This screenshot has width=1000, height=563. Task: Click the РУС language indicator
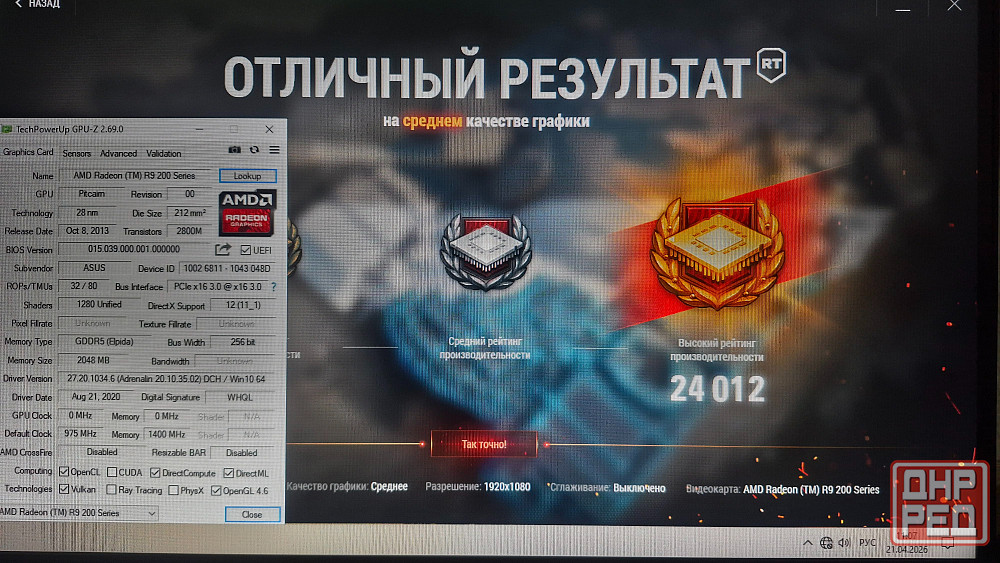point(867,543)
